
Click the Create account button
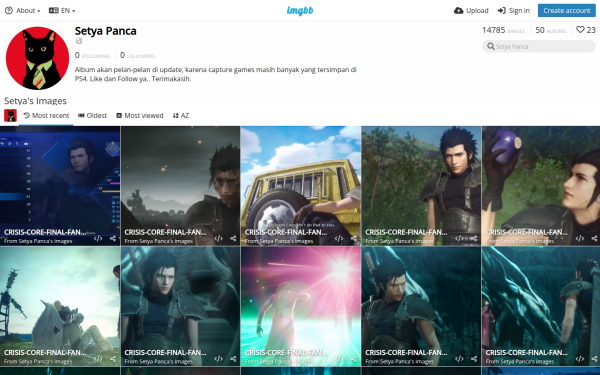coord(567,11)
